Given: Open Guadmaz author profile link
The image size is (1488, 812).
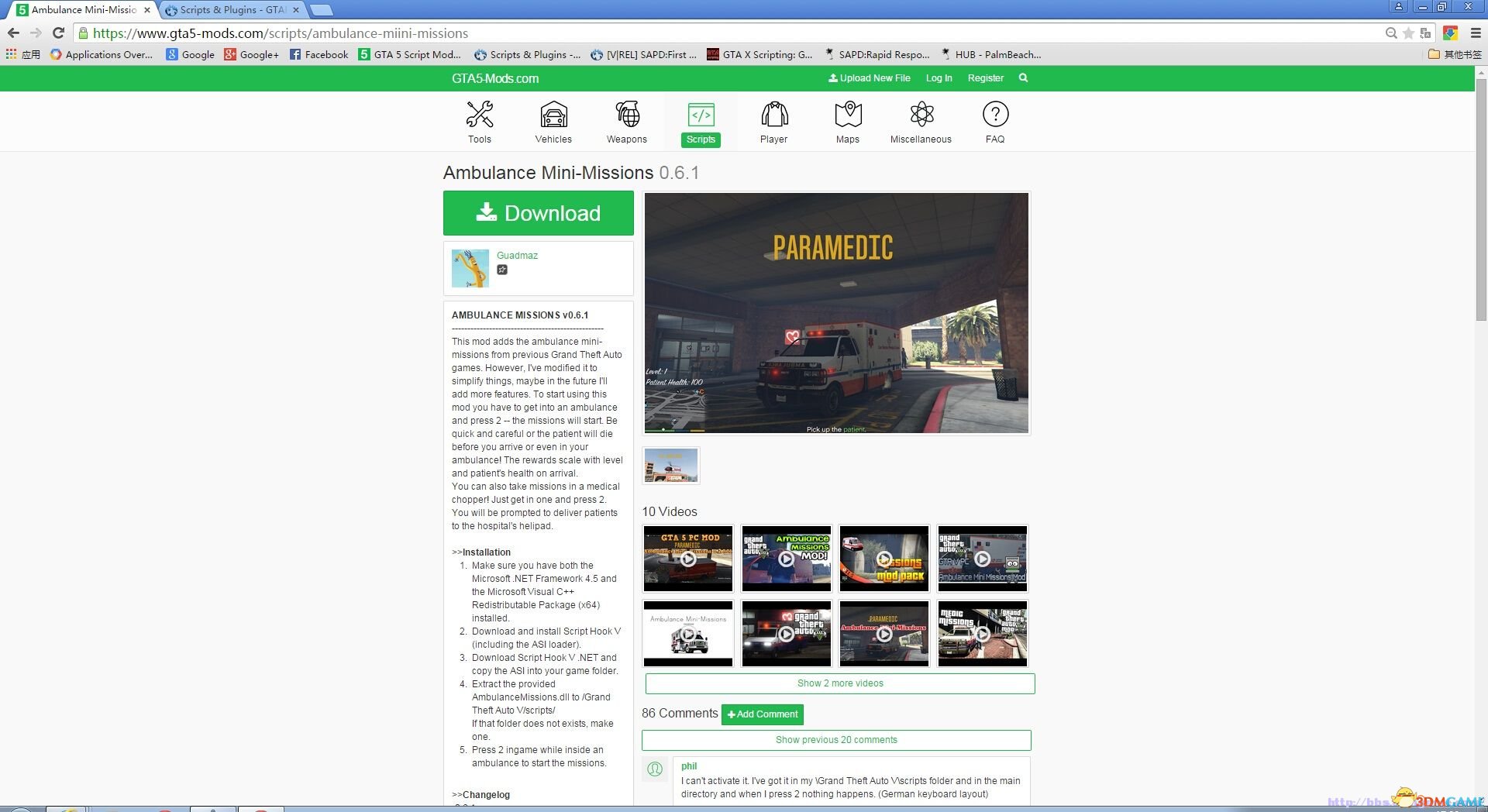Looking at the screenshot, I should pos(517,256).
